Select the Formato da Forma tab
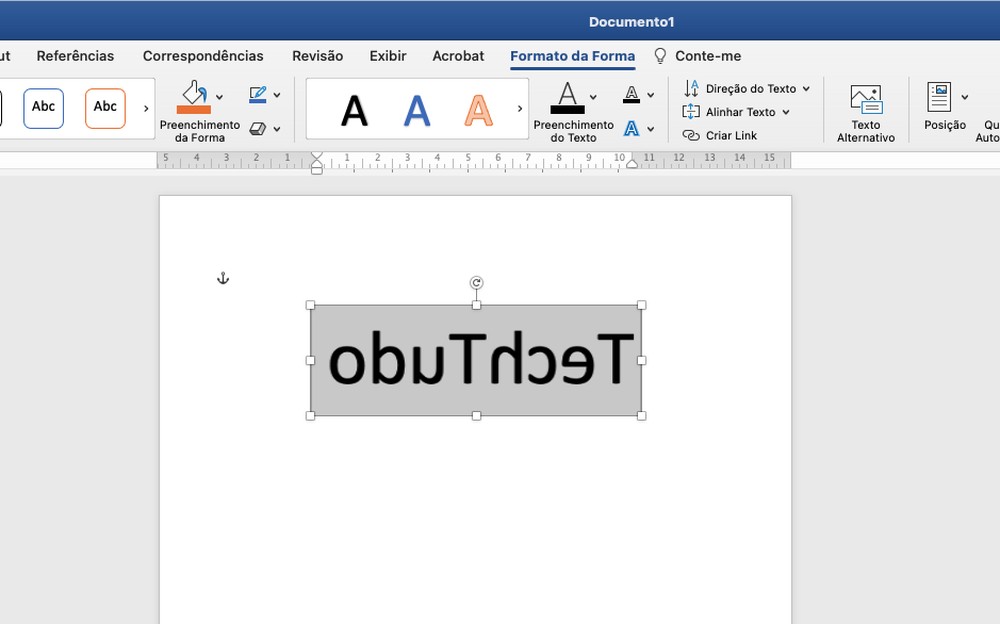Image resolution: width=1000 pixels, height=624 pixels. coord(573,56)
